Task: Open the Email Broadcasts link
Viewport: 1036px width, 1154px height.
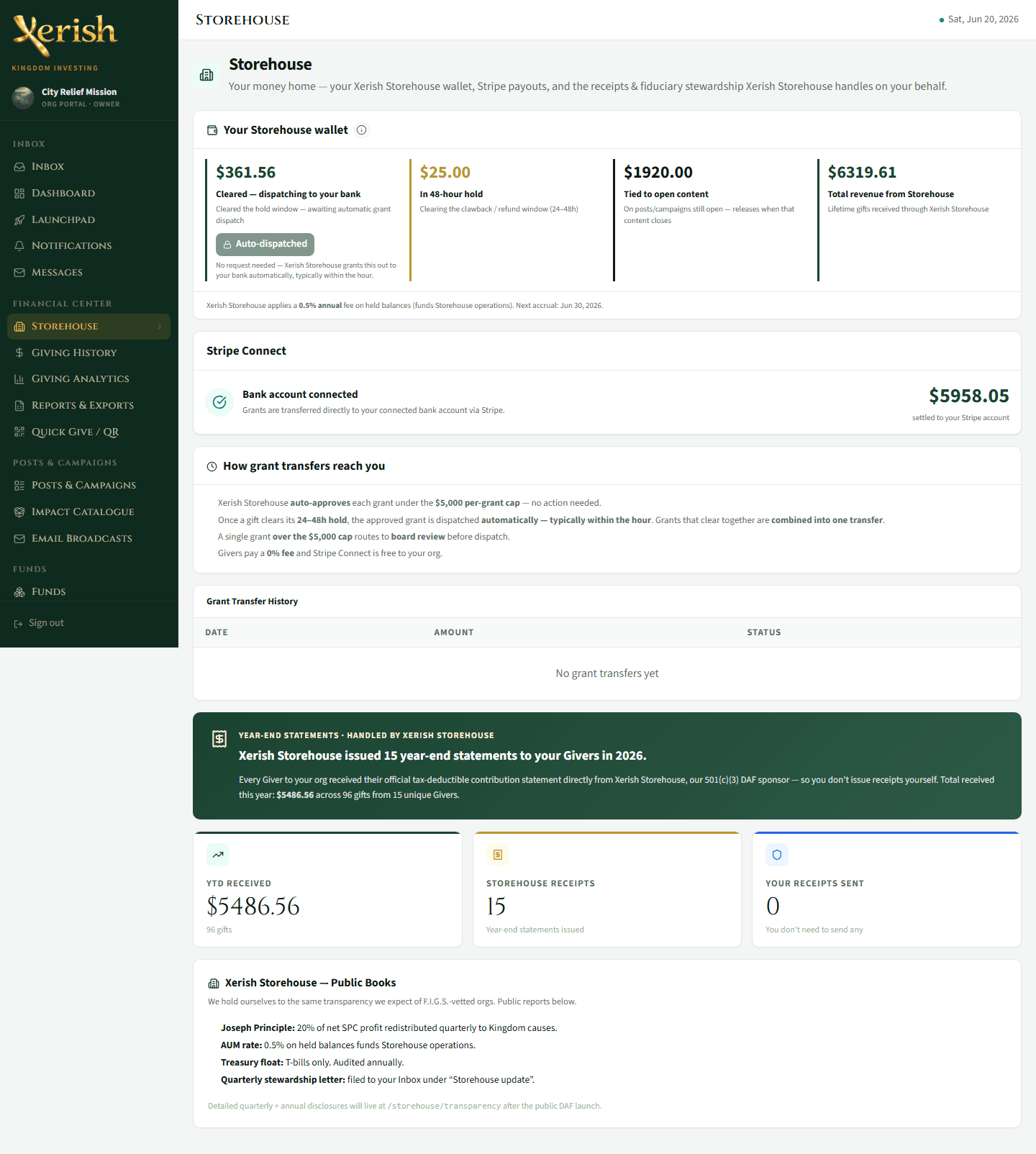Action: click(x=89, y=539)
